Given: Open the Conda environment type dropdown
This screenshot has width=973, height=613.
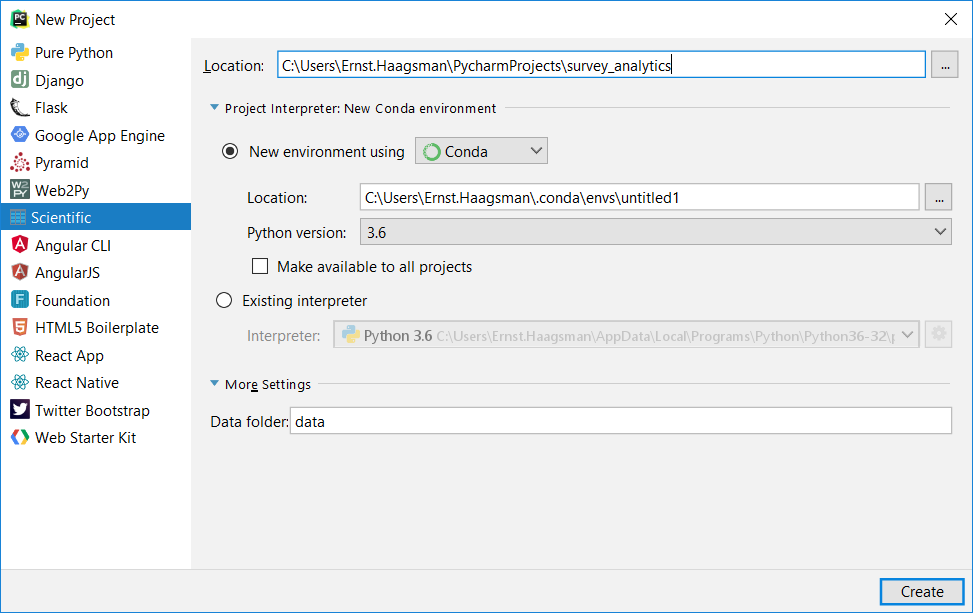Looking at the screenshot, I should pyautogui.click(x=481, y=151).
